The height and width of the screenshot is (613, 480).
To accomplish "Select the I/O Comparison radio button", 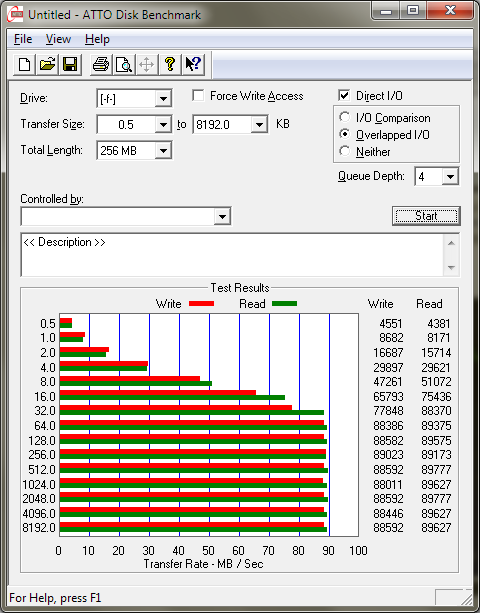I will click(x=344, y=117).
